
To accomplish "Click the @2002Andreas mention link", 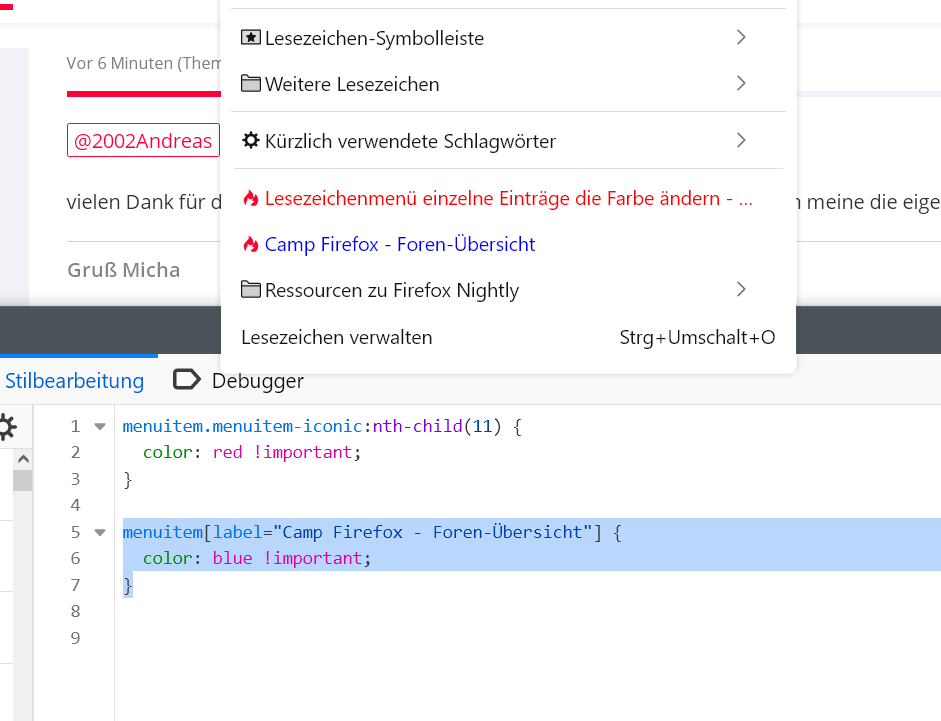I will coord(143,141).
